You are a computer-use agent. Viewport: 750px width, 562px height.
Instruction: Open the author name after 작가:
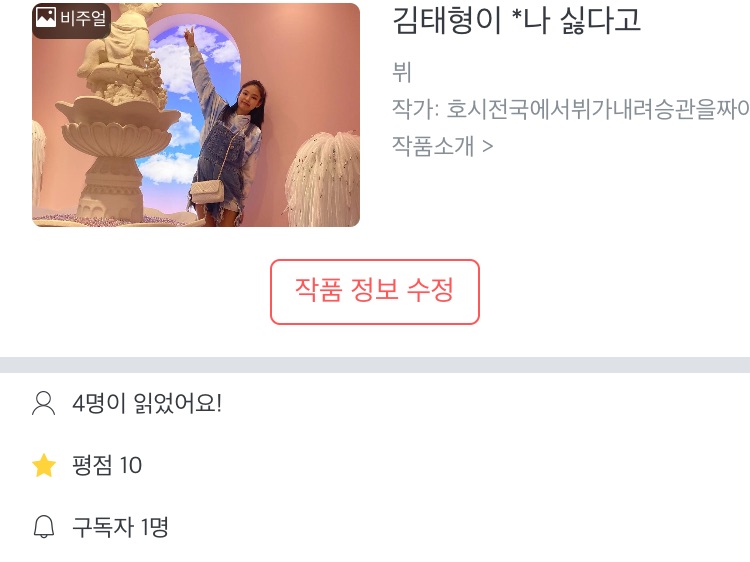click(x=598, y=109)
